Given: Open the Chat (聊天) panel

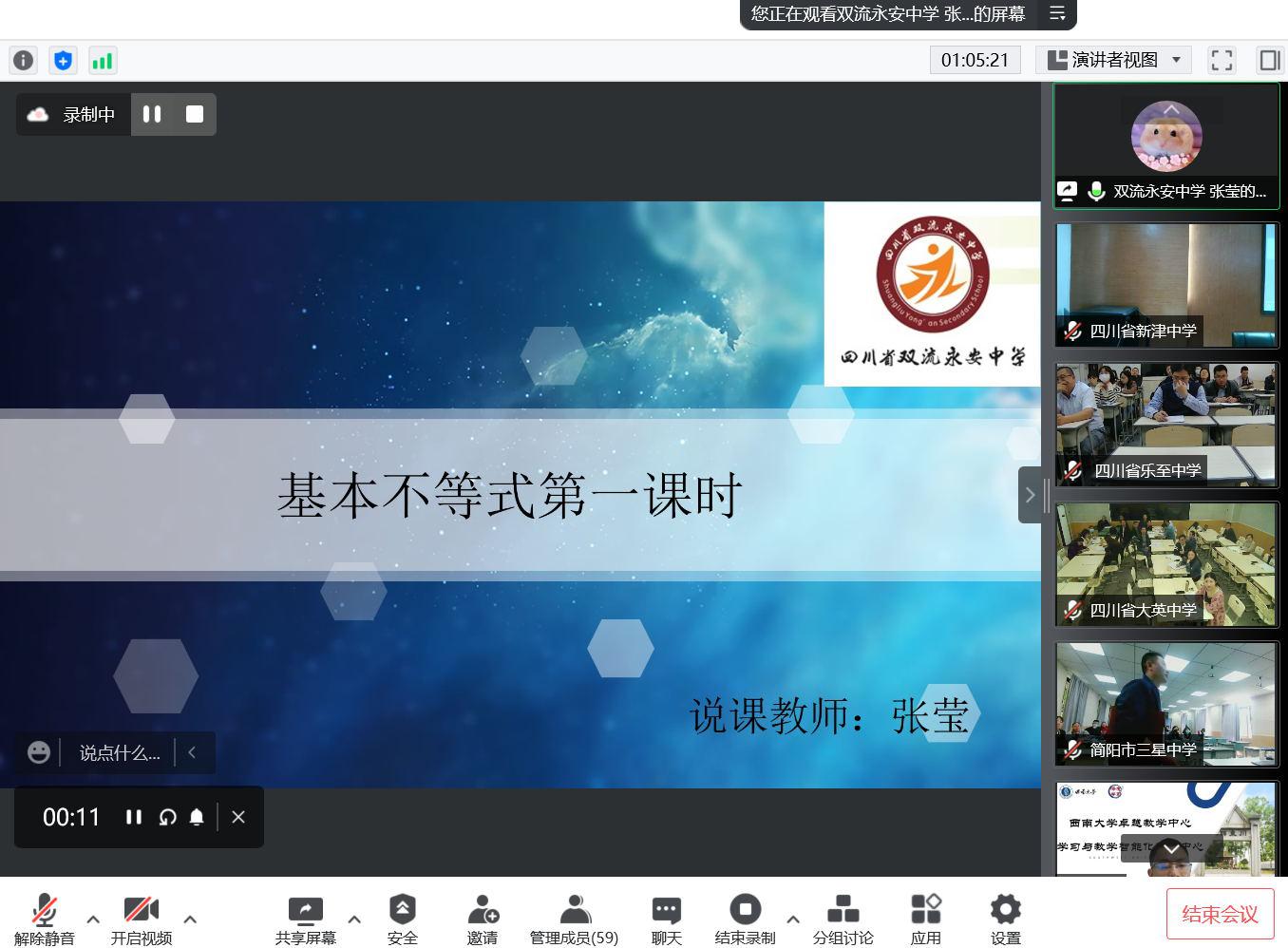Looking at the screenshot, I should click(x=666, y=919).
